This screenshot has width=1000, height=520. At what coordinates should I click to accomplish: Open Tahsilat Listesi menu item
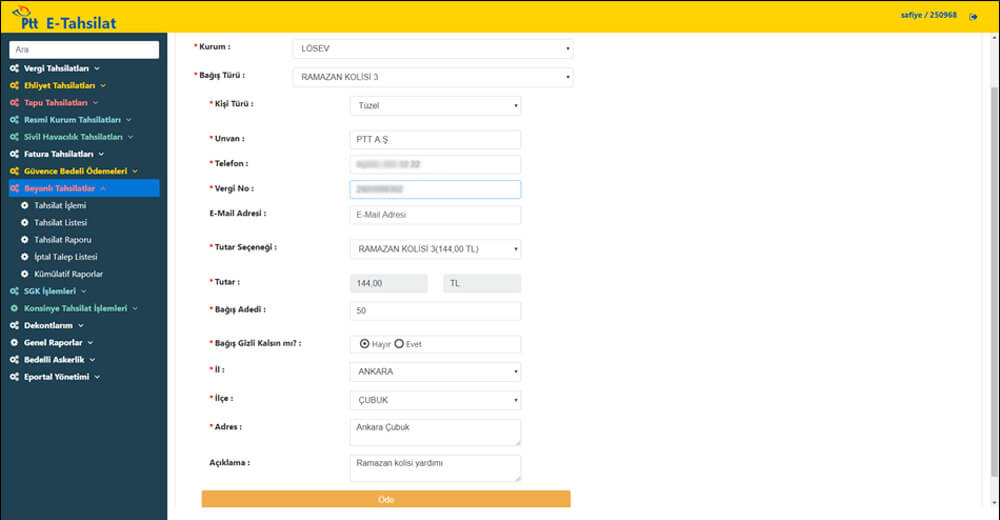tap(61, 223)
